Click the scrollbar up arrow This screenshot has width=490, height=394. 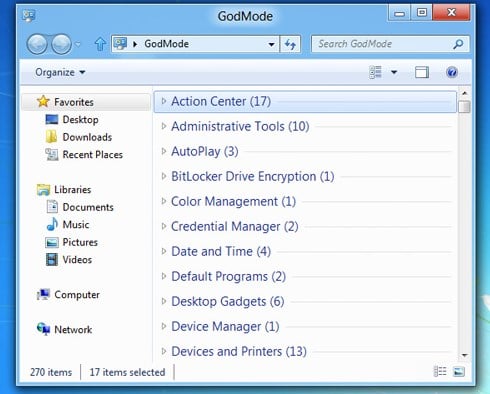[x=464, y=93]
